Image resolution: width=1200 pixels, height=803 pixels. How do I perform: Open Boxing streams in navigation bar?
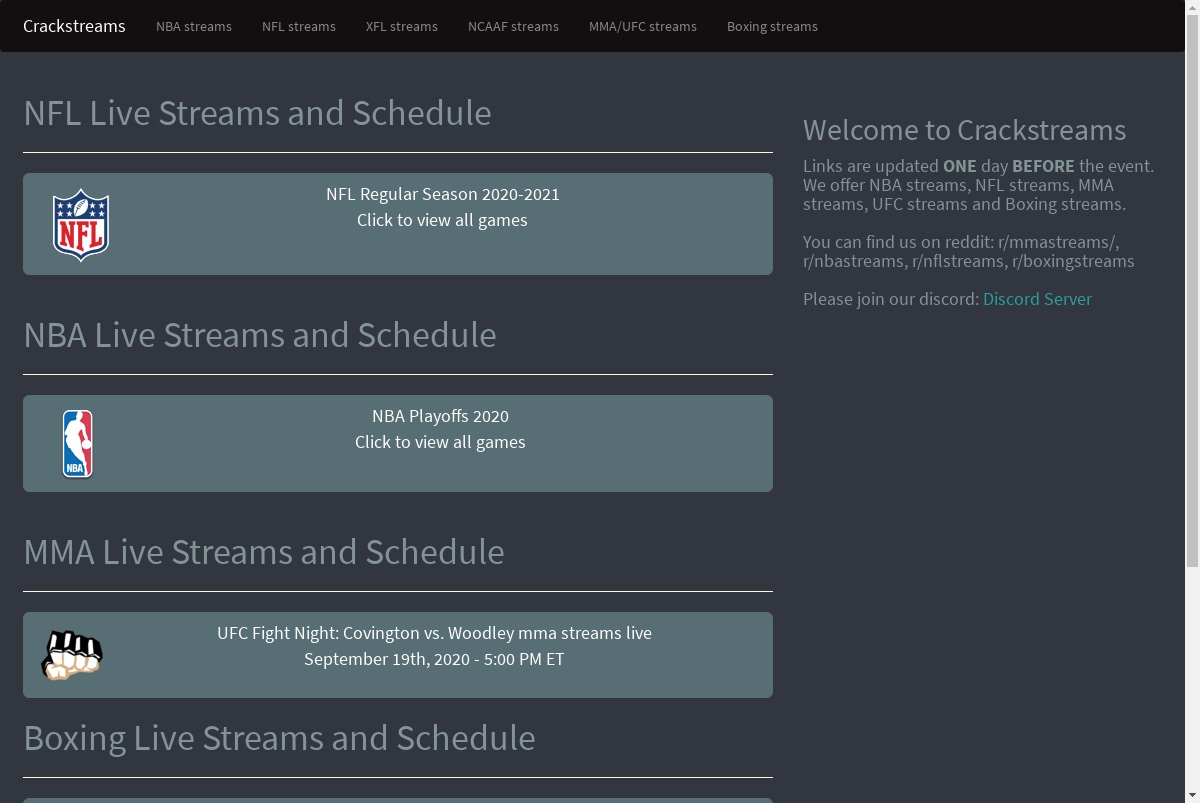pos(772,27)
